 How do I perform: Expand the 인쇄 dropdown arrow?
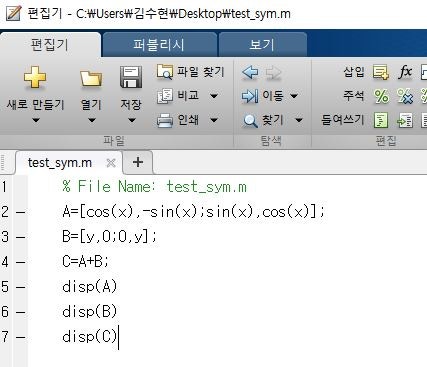pos(214,120)
